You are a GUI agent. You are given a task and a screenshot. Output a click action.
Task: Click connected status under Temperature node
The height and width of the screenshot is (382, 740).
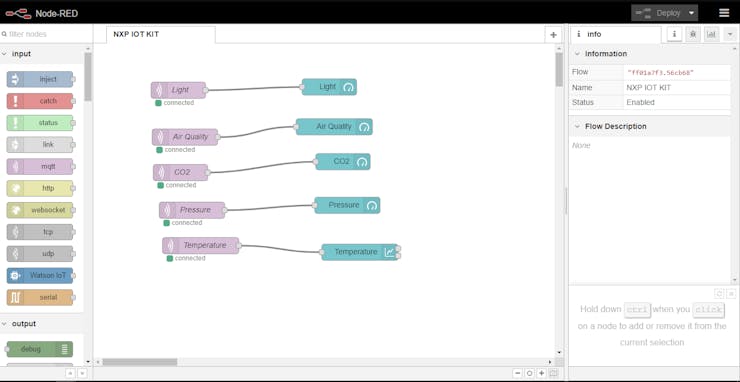tap(186, 258)
